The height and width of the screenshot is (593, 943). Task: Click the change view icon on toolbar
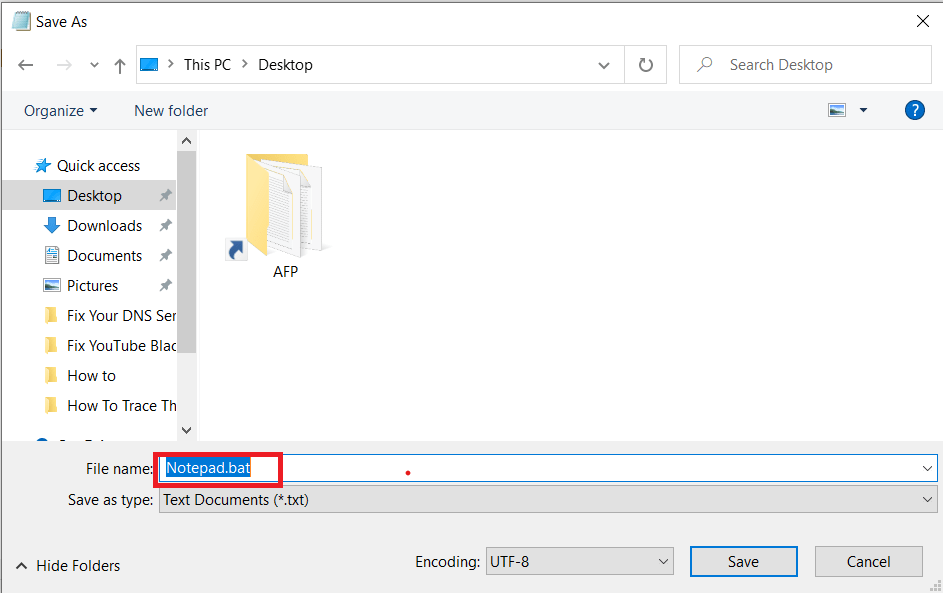click(837, 110)
